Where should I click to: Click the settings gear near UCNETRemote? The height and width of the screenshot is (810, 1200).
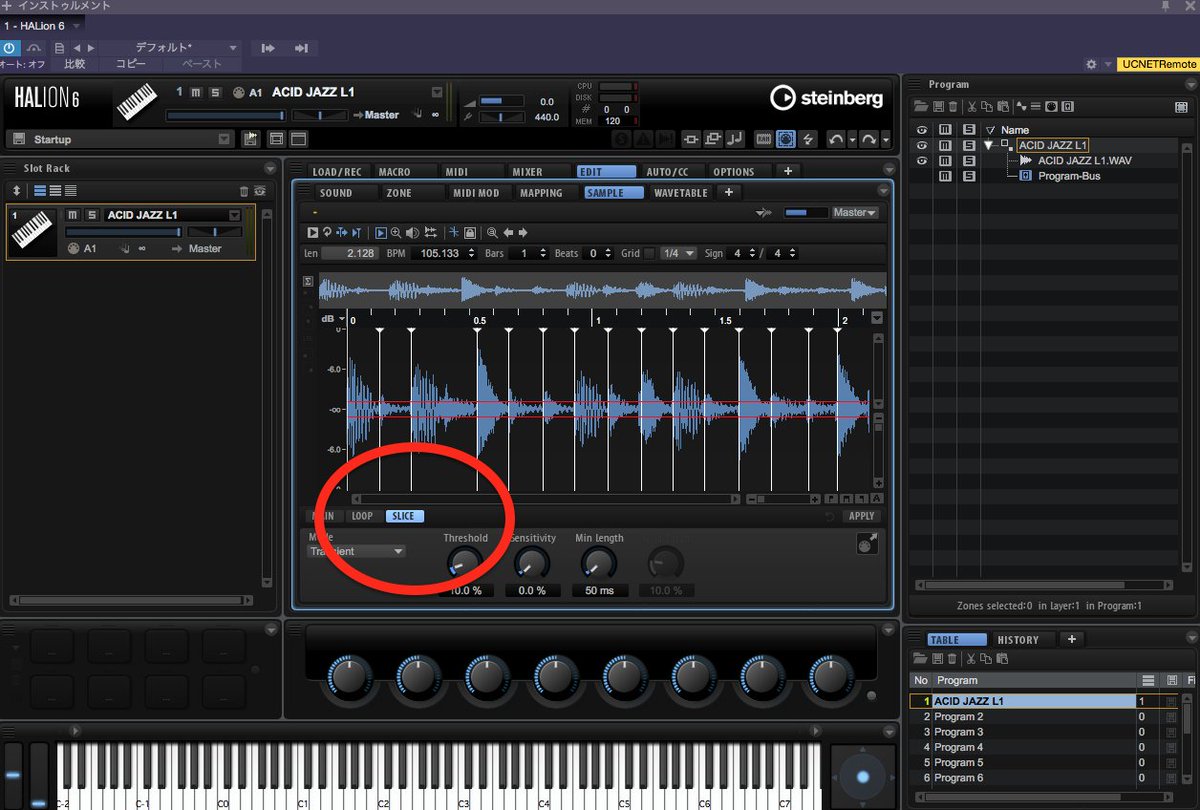pyautogui.click(x=1091, y=64)
